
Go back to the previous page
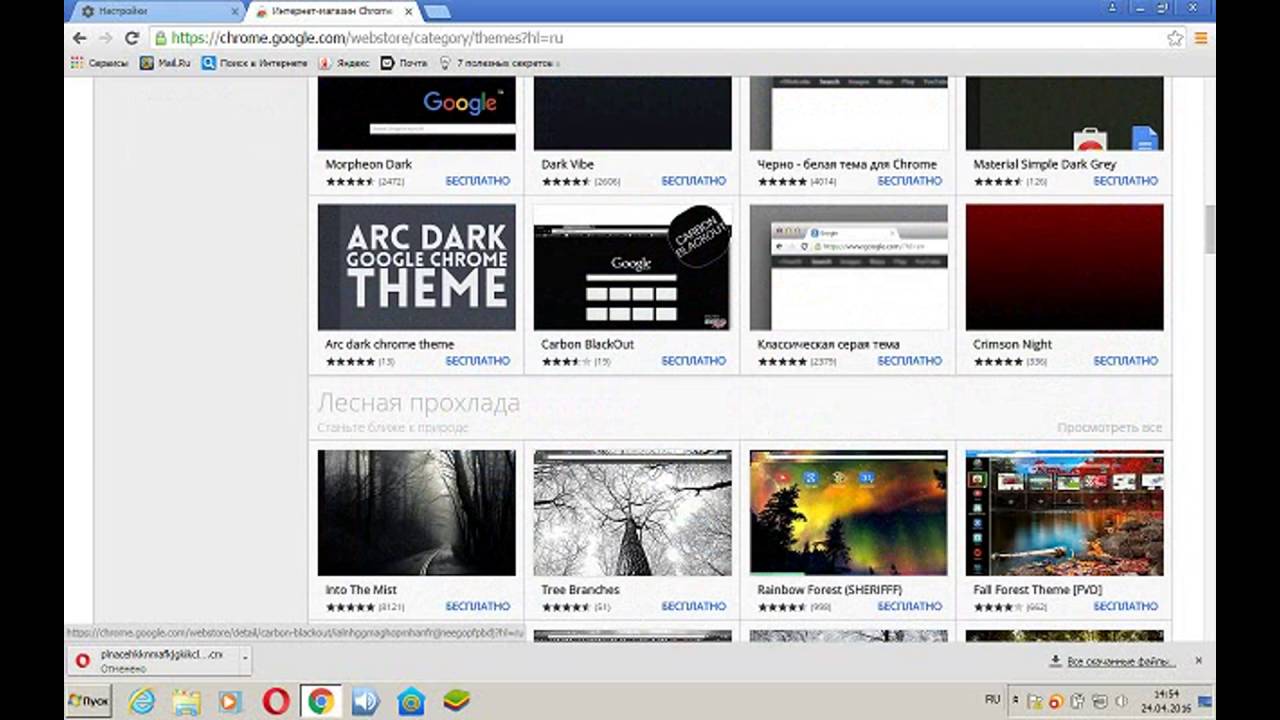pyautogui.click(x=80, y=38)
